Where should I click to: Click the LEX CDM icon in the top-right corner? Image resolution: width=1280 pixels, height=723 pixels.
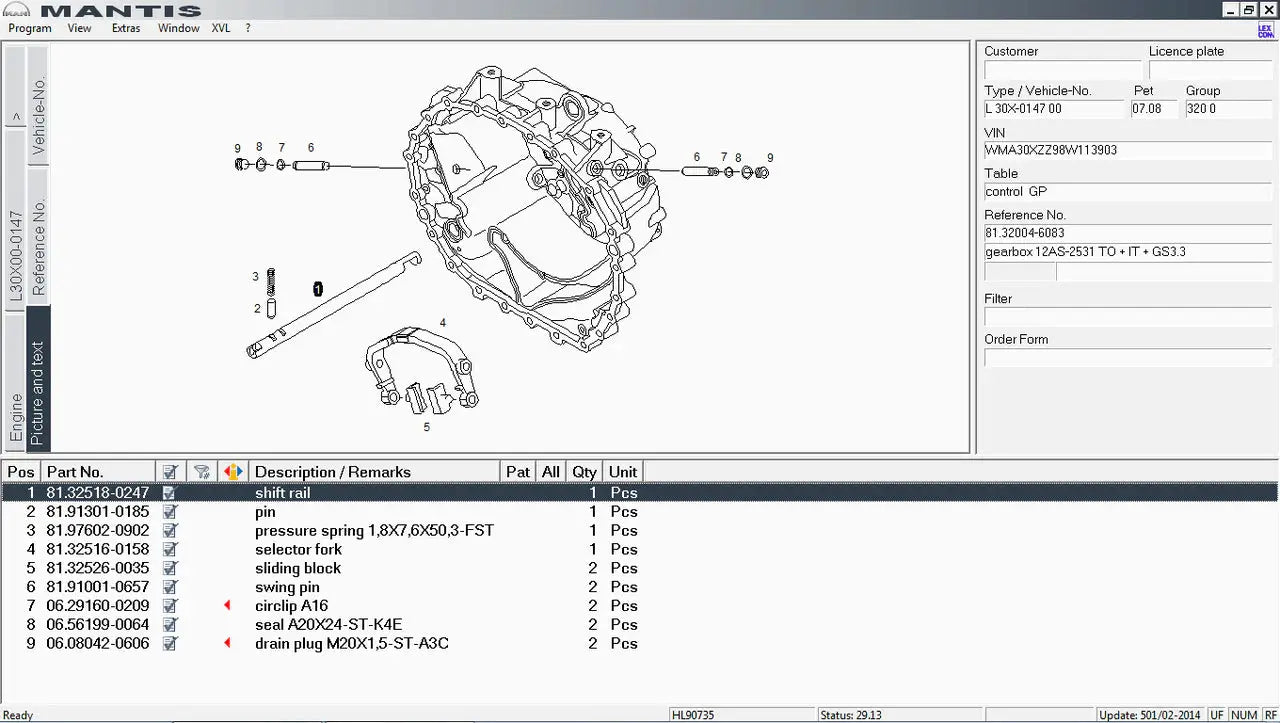pos(1268,29)
